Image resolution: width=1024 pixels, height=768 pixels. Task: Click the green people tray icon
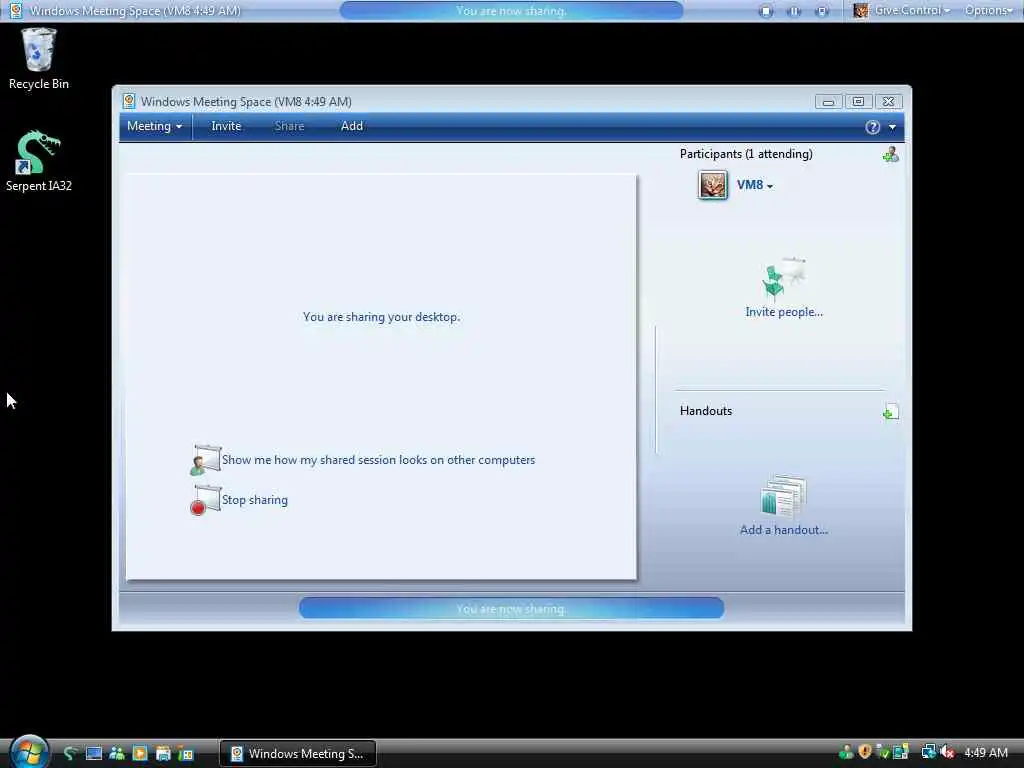coord(846,752)
